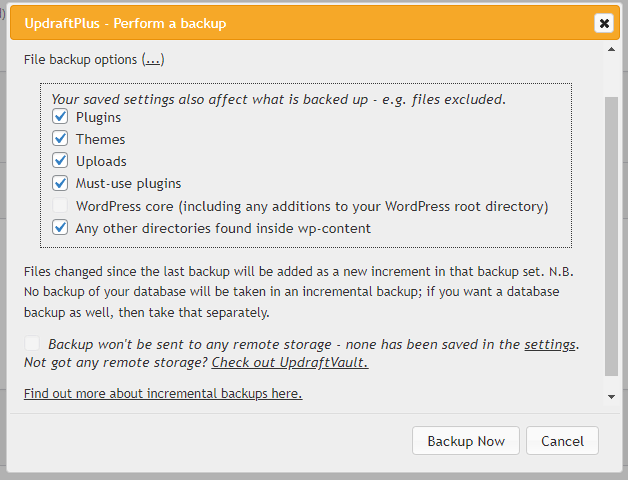The height and width of the screenshot is (480, 628).
Task: Toggle the Themes checkbox
Action: tap(60, 139)
